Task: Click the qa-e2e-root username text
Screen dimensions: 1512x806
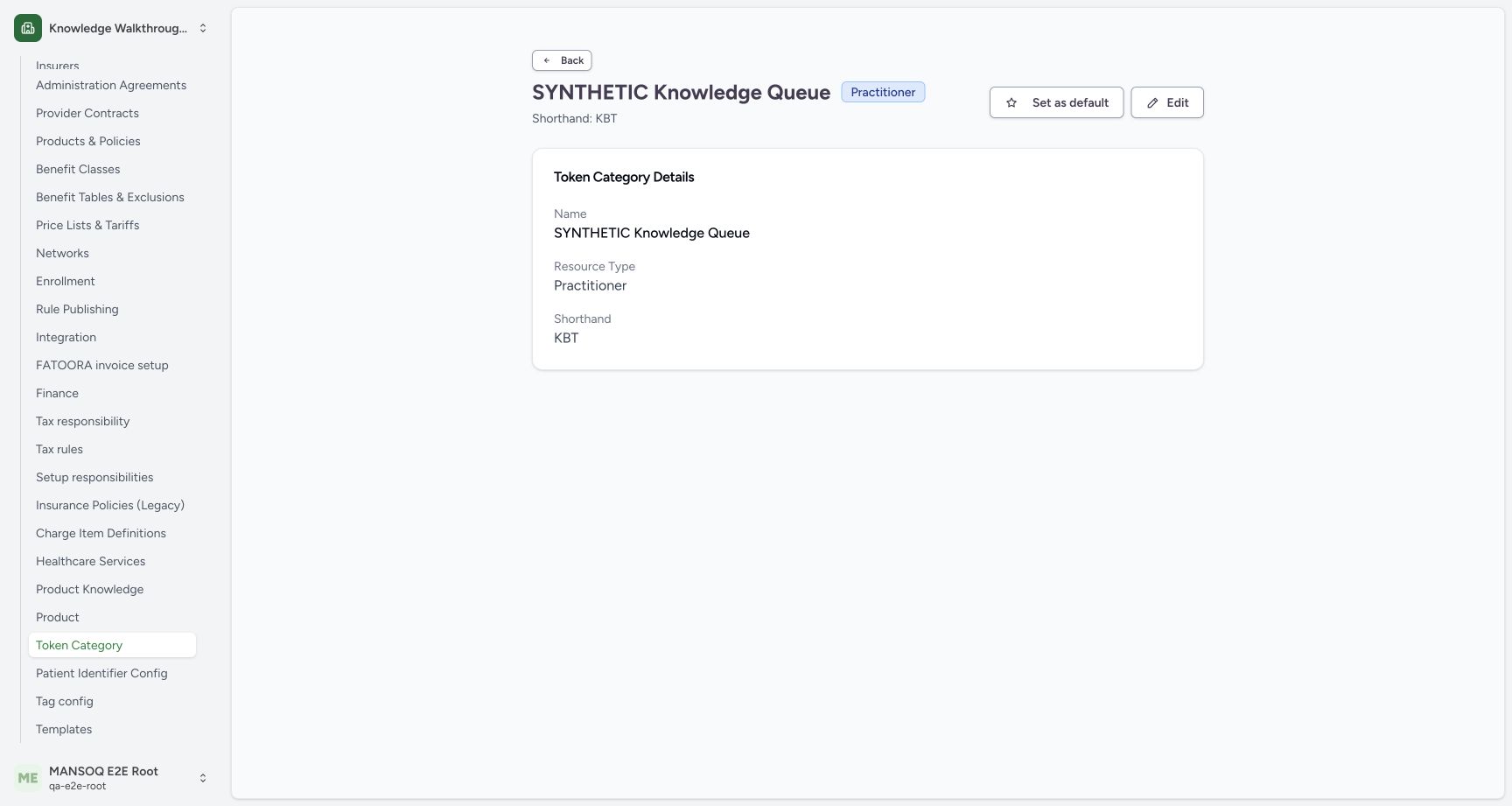Action: (x=77, y=786)
